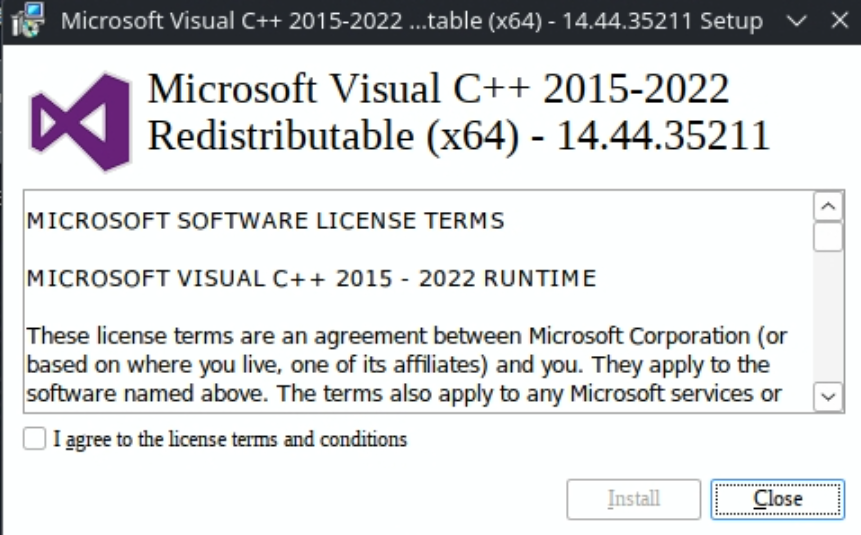Open the title bar chevron menu
The image size is (861, 535).
coord(796,21)
